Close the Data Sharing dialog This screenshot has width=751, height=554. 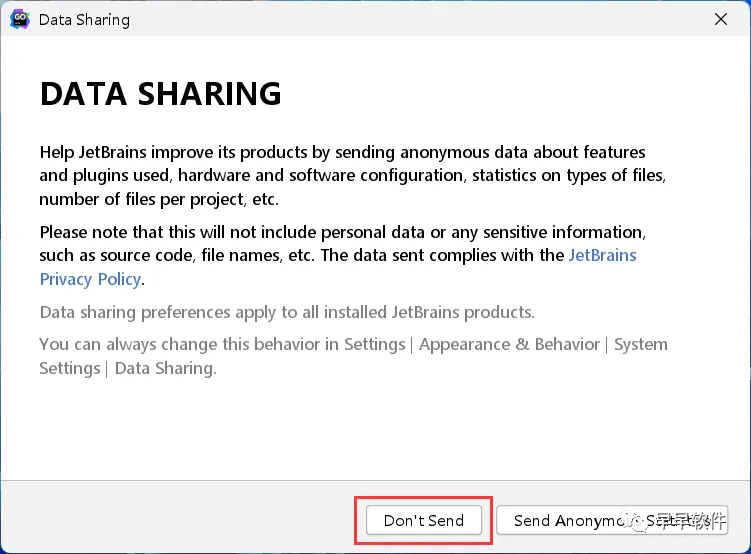pos(719,19)
